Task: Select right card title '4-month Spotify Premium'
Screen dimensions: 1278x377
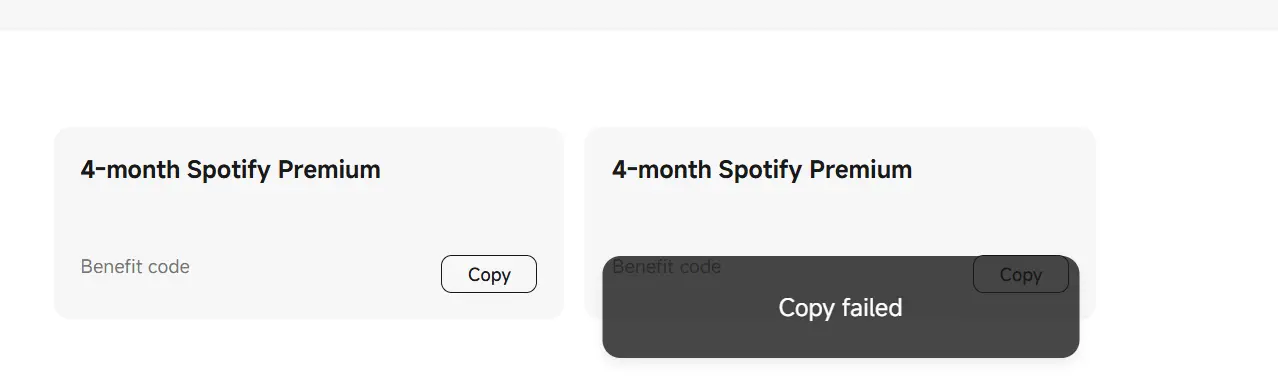Action: click(x=762, y=170)
